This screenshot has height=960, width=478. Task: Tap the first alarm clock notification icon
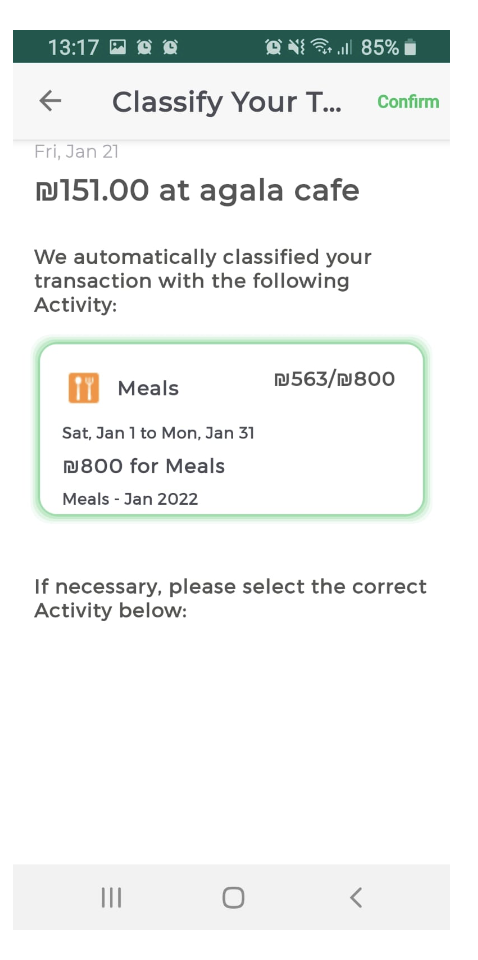click(x=144, y=47)
